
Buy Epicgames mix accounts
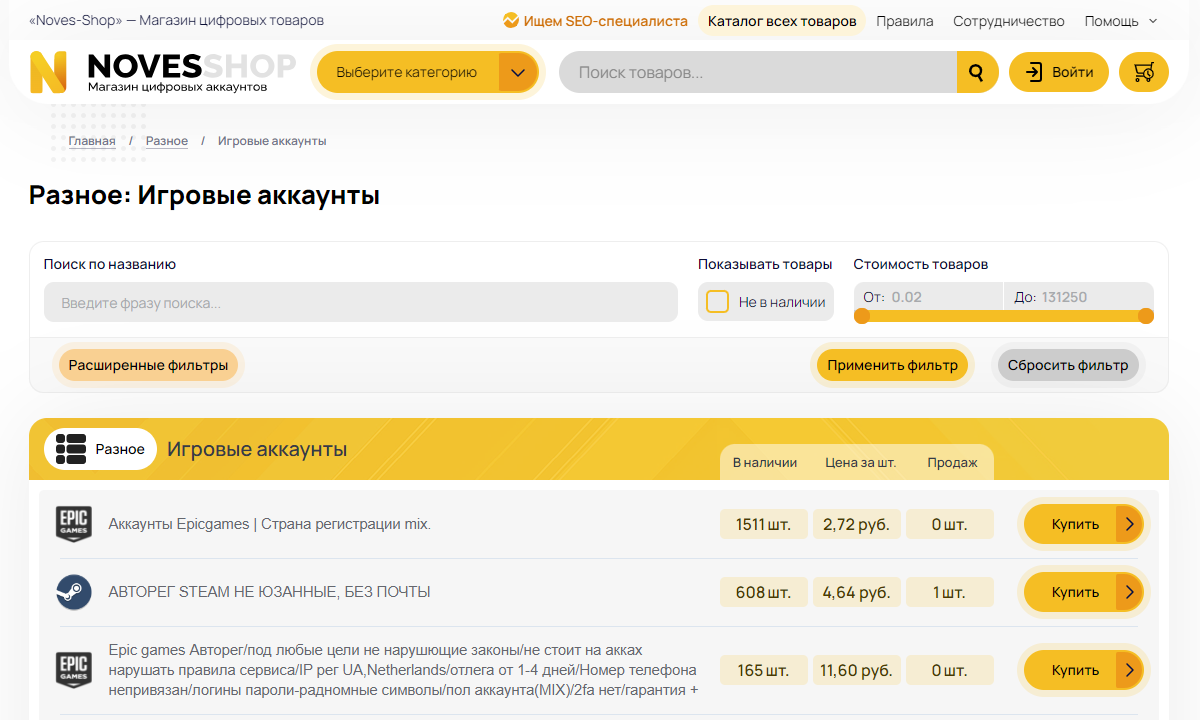pos(1083,524)
